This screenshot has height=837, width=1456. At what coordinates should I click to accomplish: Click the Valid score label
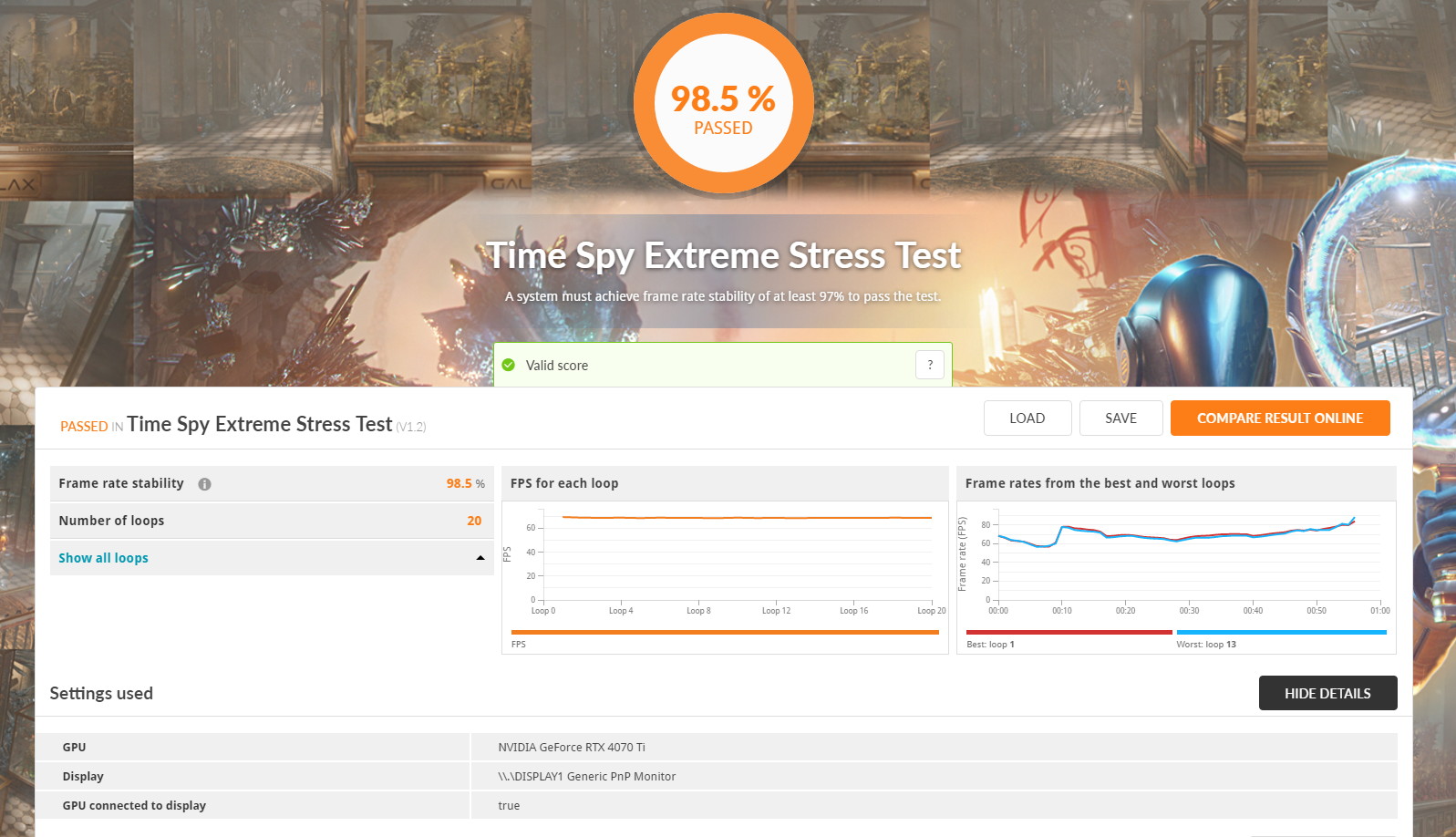point(557,365)
